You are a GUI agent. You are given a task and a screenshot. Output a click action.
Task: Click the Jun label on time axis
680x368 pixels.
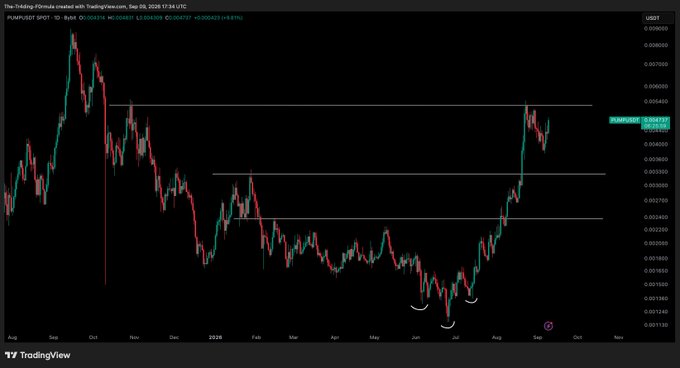416,337
